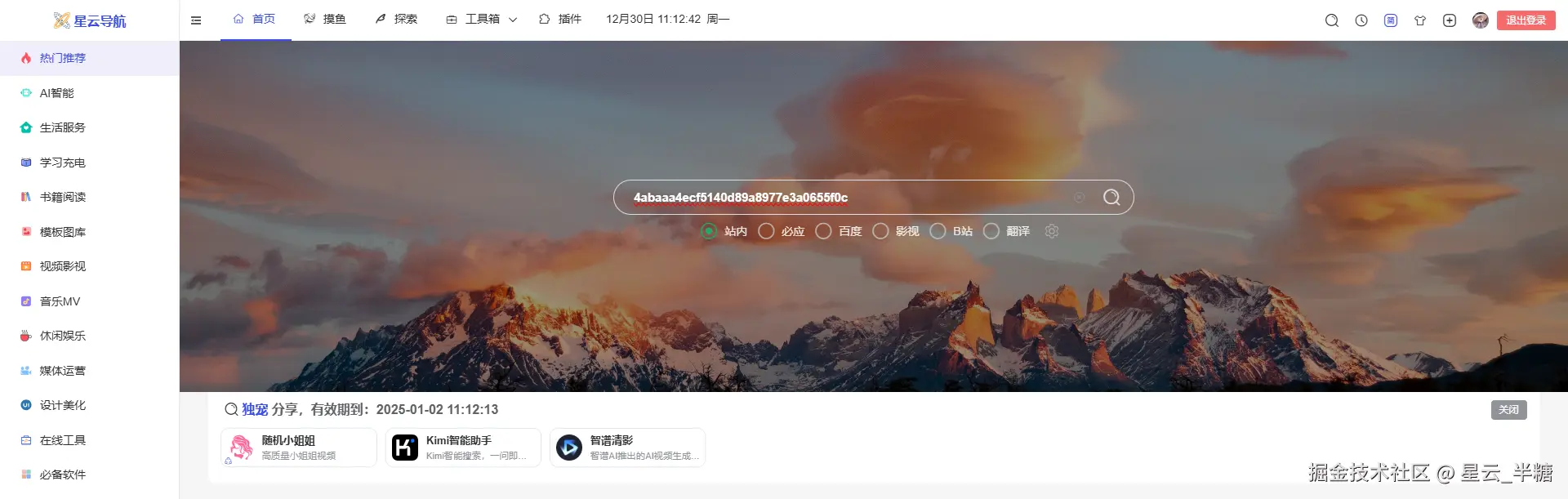Select the 翻译 search radio button

tap(991, 231)
